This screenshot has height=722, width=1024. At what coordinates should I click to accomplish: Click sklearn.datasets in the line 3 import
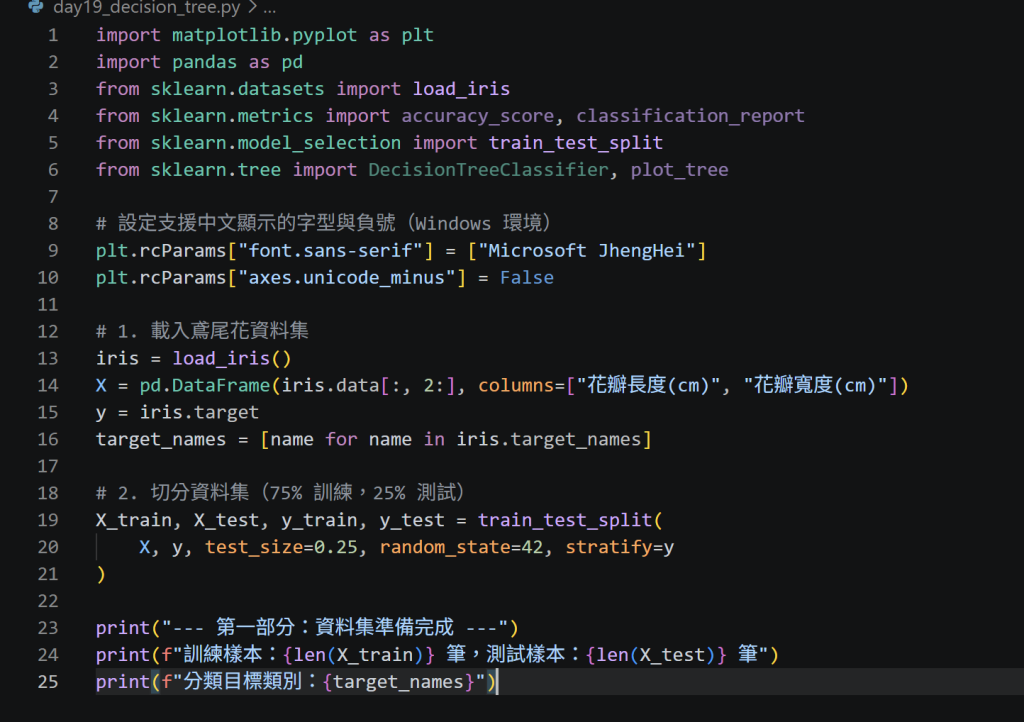pos(238,89)
